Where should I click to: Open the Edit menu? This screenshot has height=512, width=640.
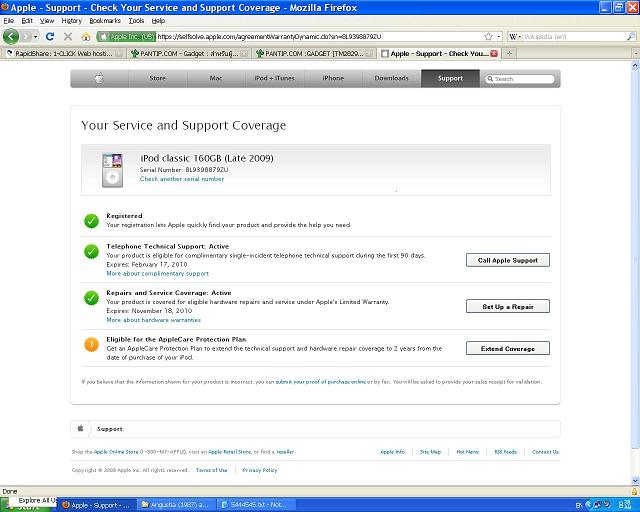tap(27, 20)
